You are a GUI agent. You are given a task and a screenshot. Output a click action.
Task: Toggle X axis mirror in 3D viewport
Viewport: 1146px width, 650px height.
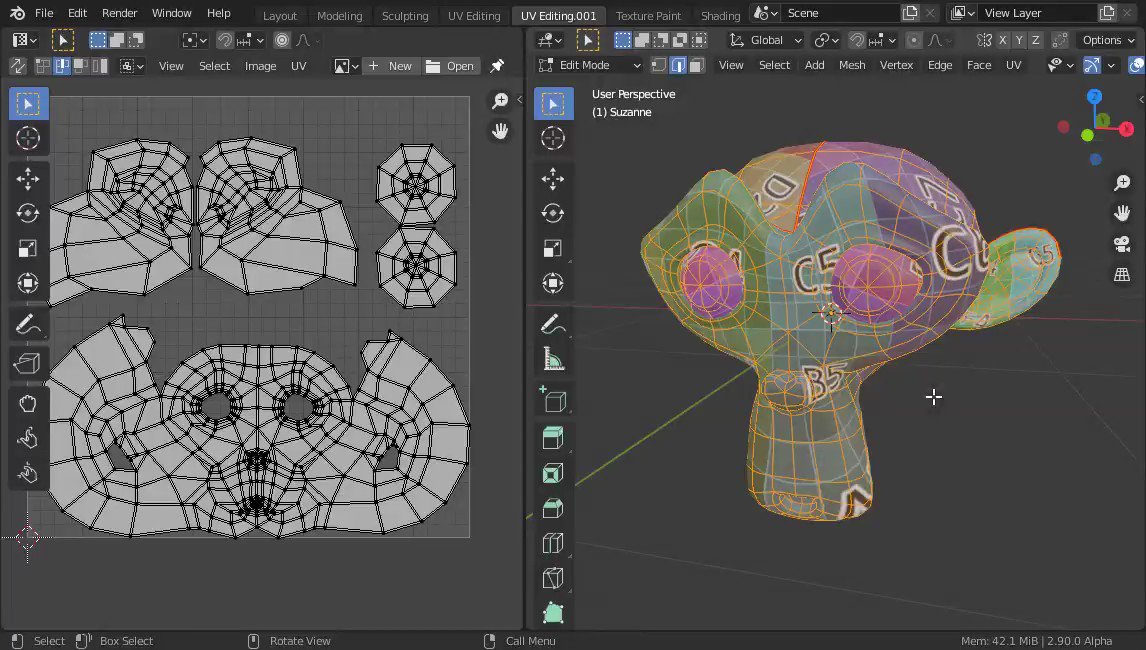(x=1003, y=40)
